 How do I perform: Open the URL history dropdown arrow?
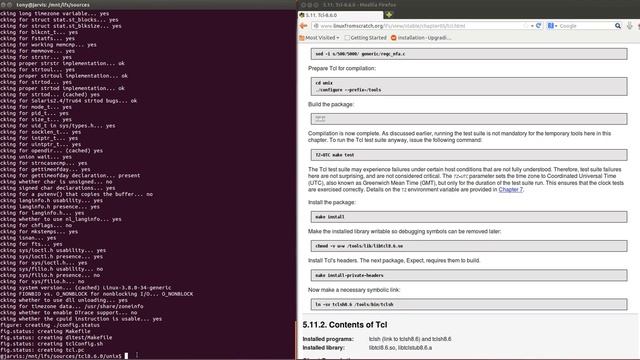tap(532, 26)
